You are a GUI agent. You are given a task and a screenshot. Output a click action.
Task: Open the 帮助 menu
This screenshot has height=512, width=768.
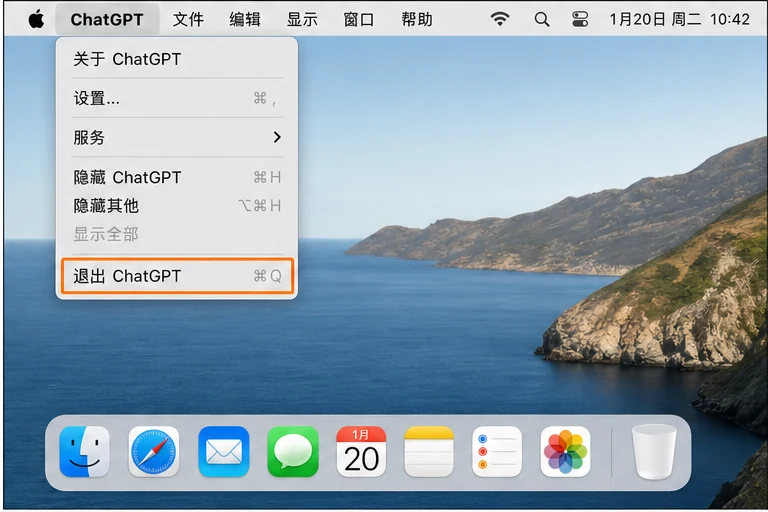pyautogui.click(x=417, y=20)
